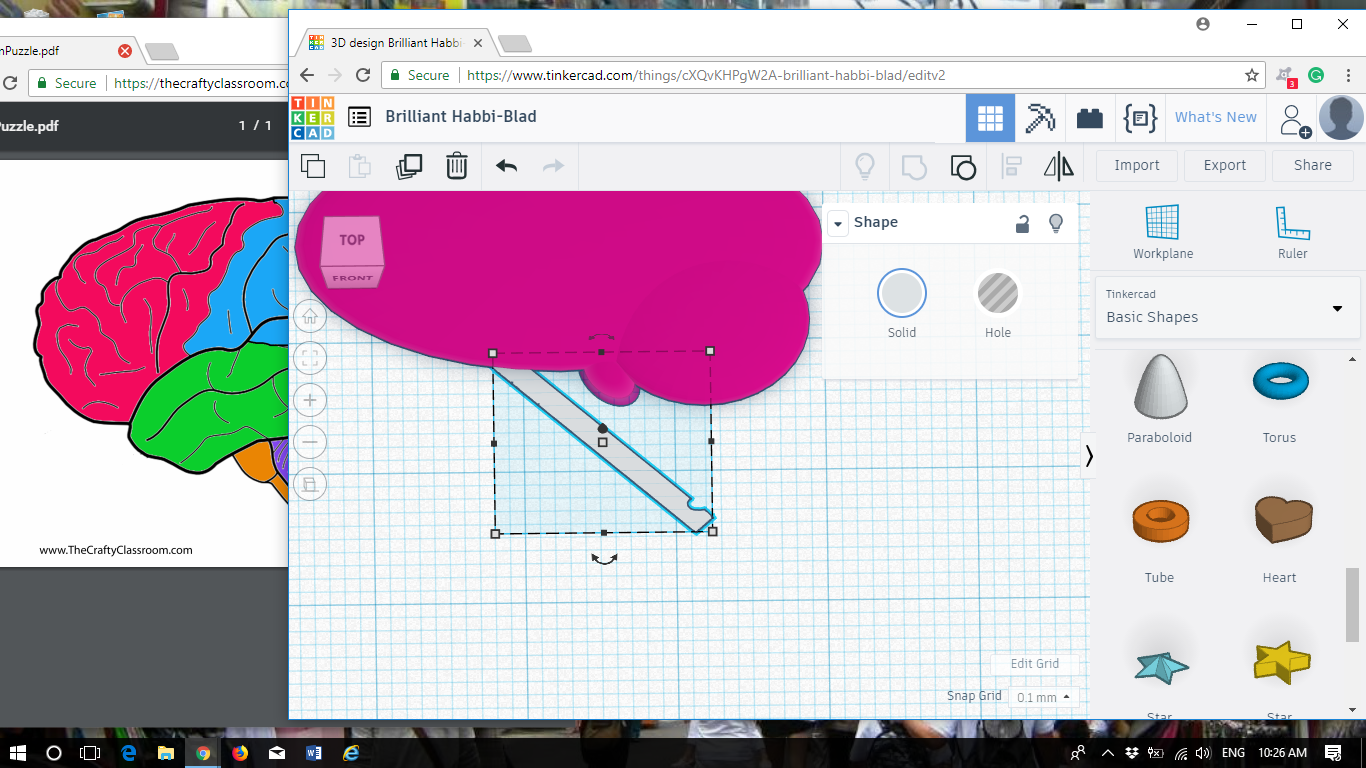Go to Home view
Viewport: 1366px width, 768px height.
[310, 317]
